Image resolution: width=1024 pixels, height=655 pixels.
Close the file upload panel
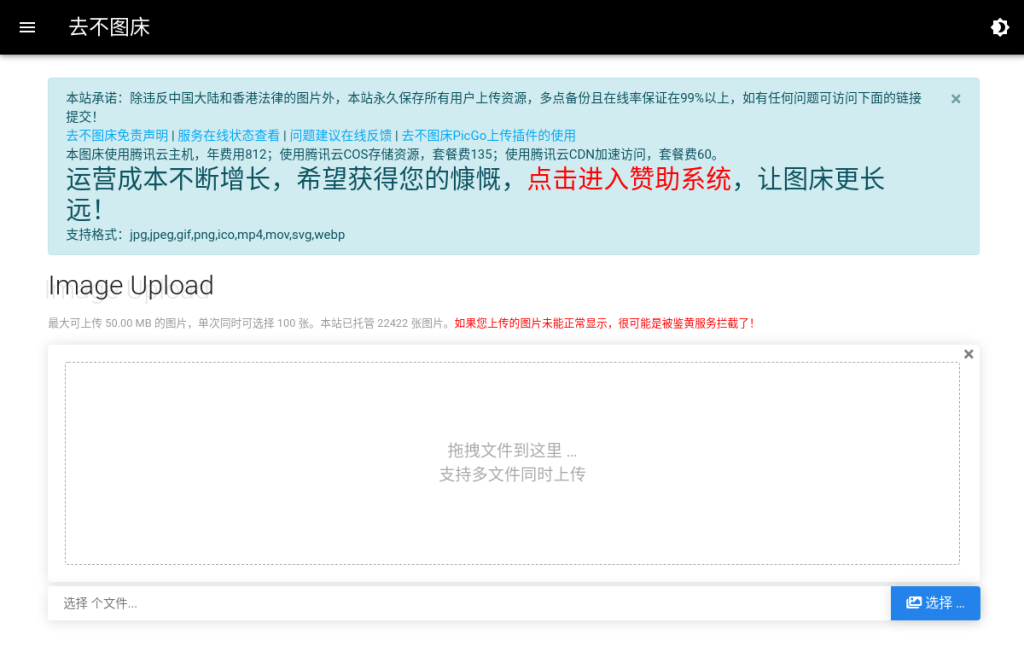click(x=968, y=354)
